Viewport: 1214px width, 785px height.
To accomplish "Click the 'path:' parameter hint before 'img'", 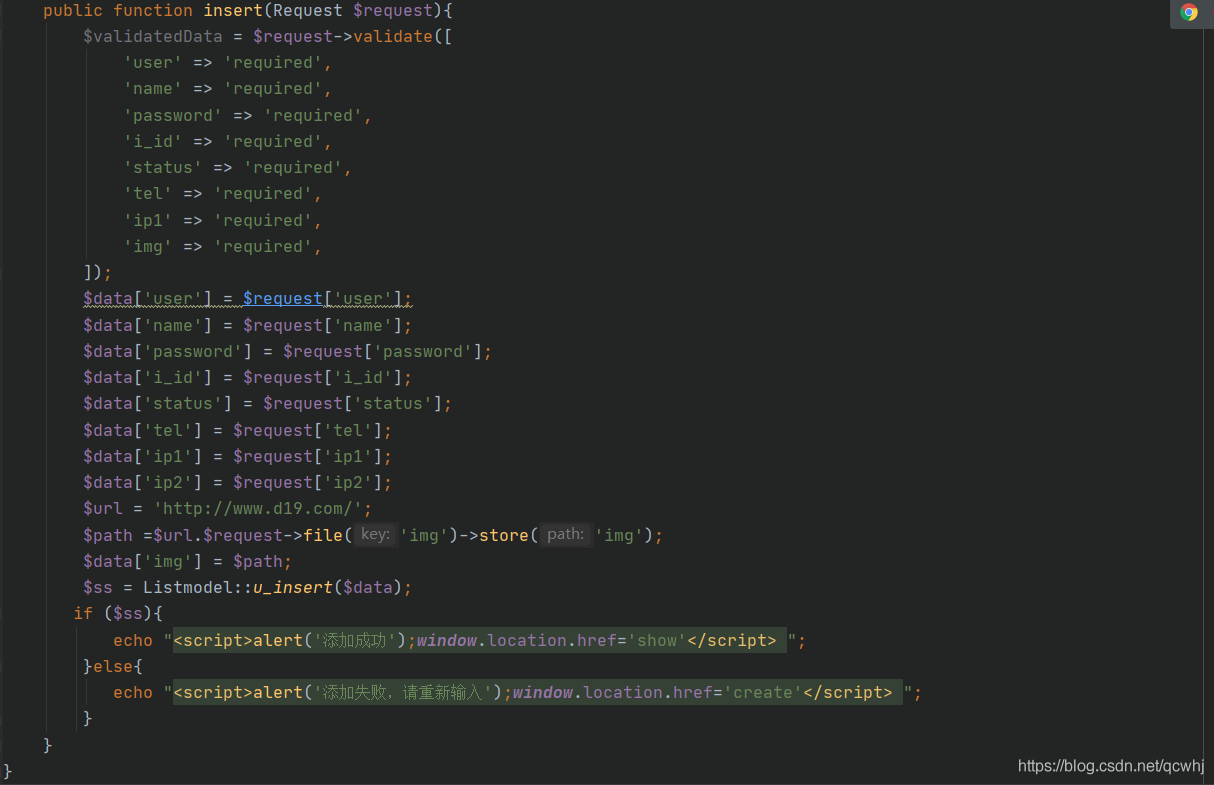I will coord(565,535).
